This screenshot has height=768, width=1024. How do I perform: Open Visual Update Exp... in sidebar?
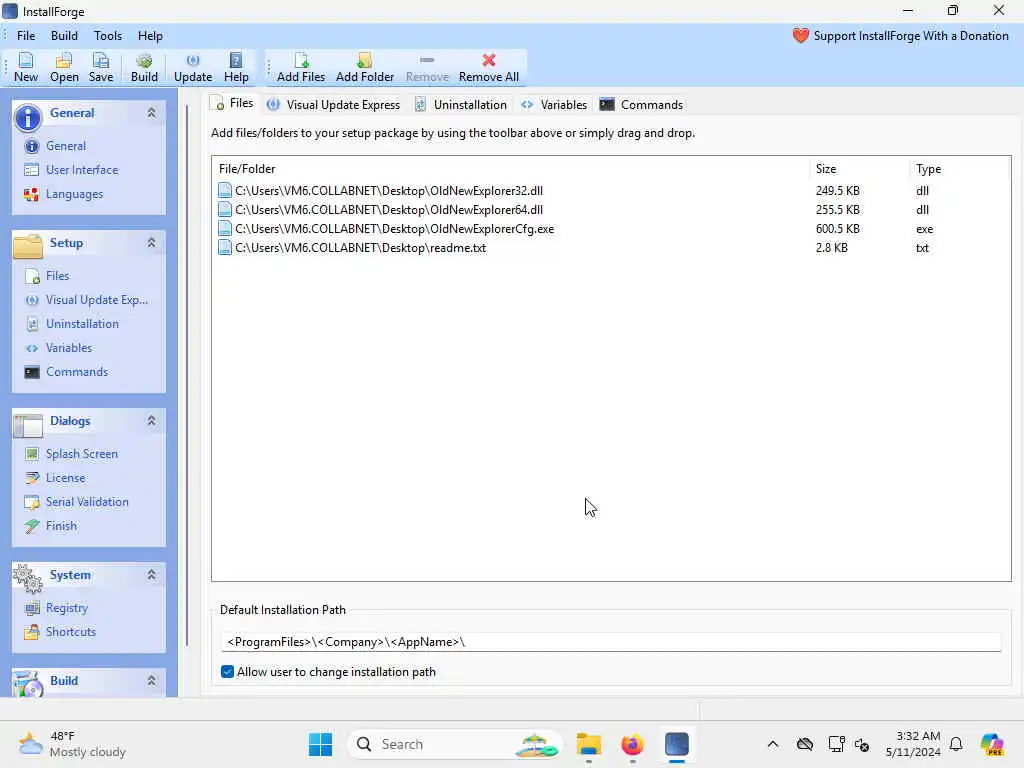(x=97, y=300)
